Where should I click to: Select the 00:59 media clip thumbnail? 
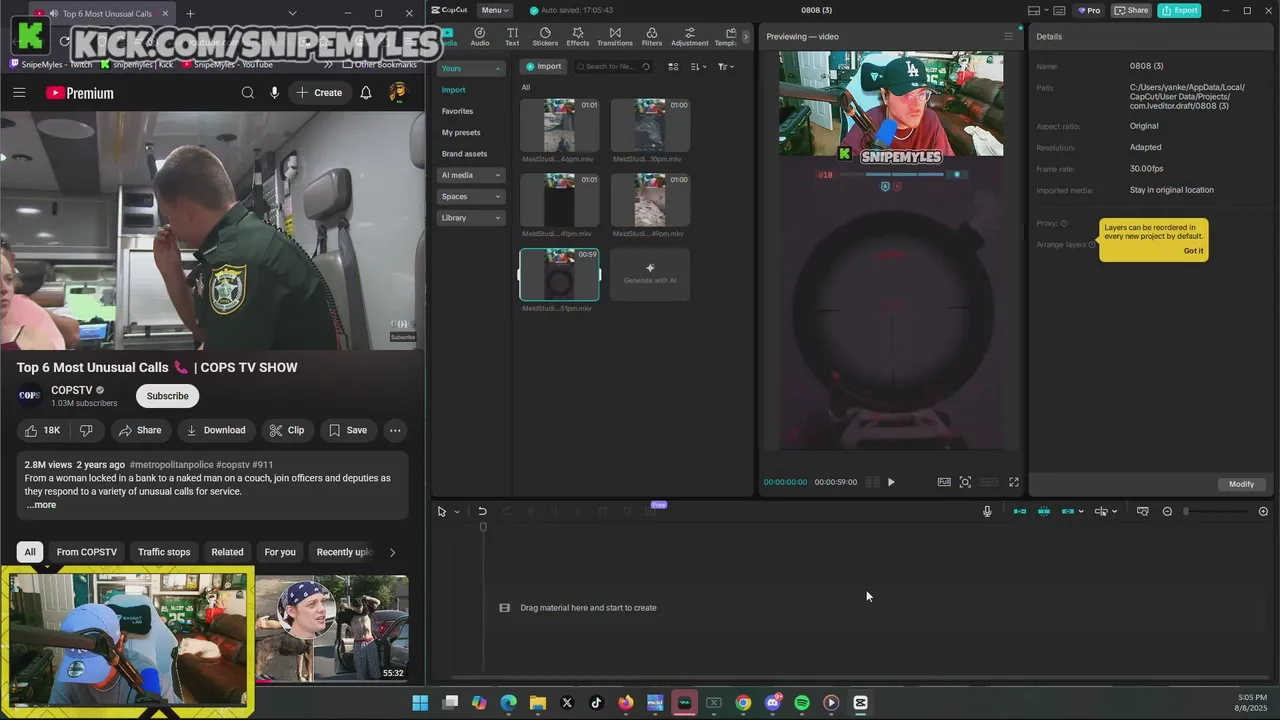click(x=559, y=274)
